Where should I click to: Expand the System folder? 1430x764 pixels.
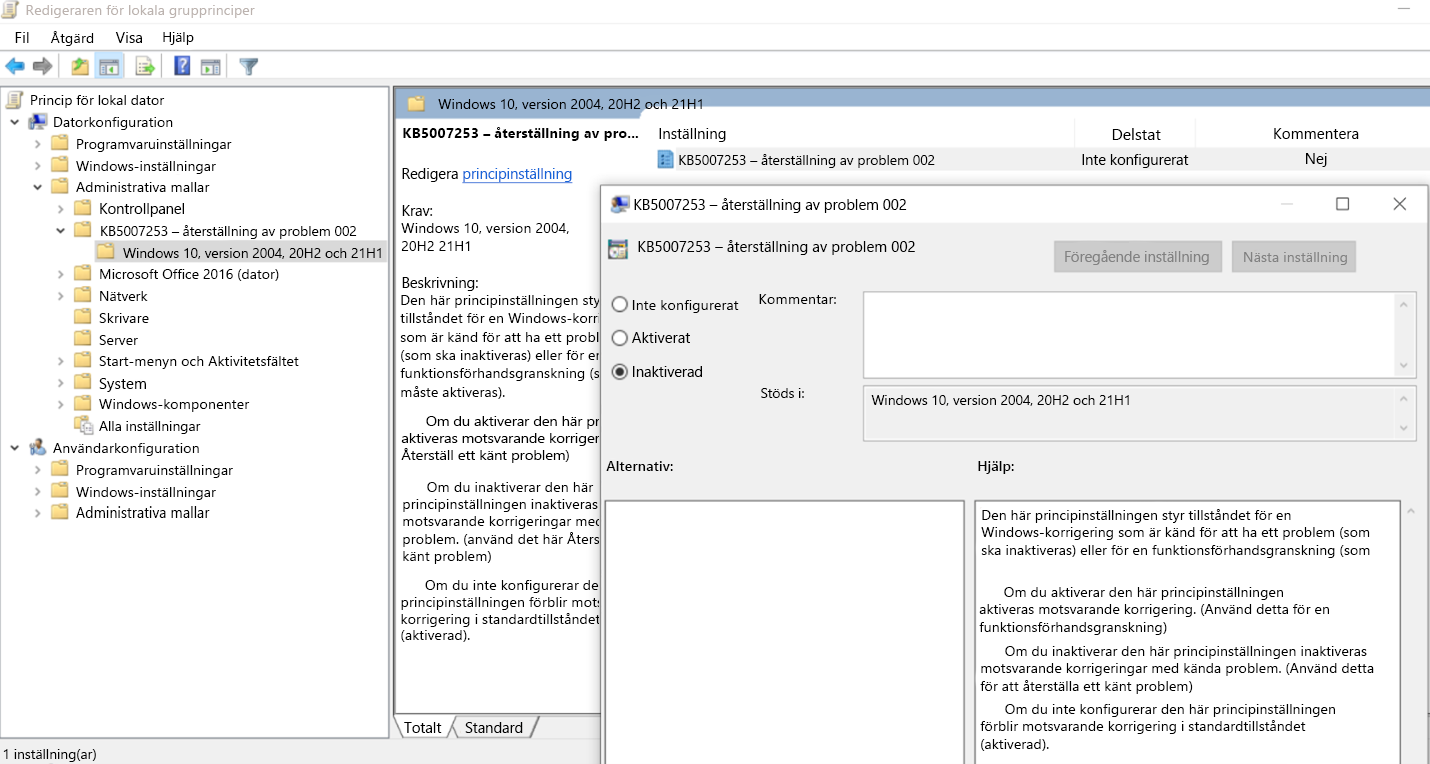click(61, 383)
